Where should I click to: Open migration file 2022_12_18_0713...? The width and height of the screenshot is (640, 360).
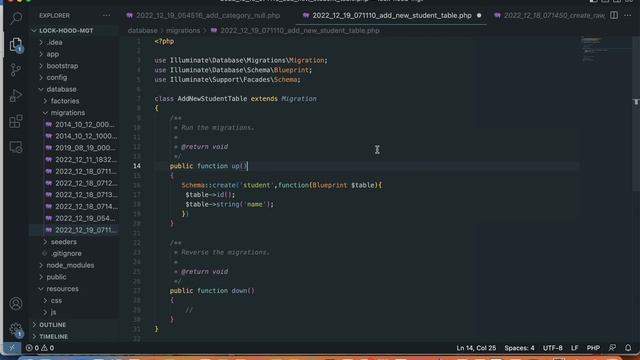pyautogui.click(x=86, y=195)
